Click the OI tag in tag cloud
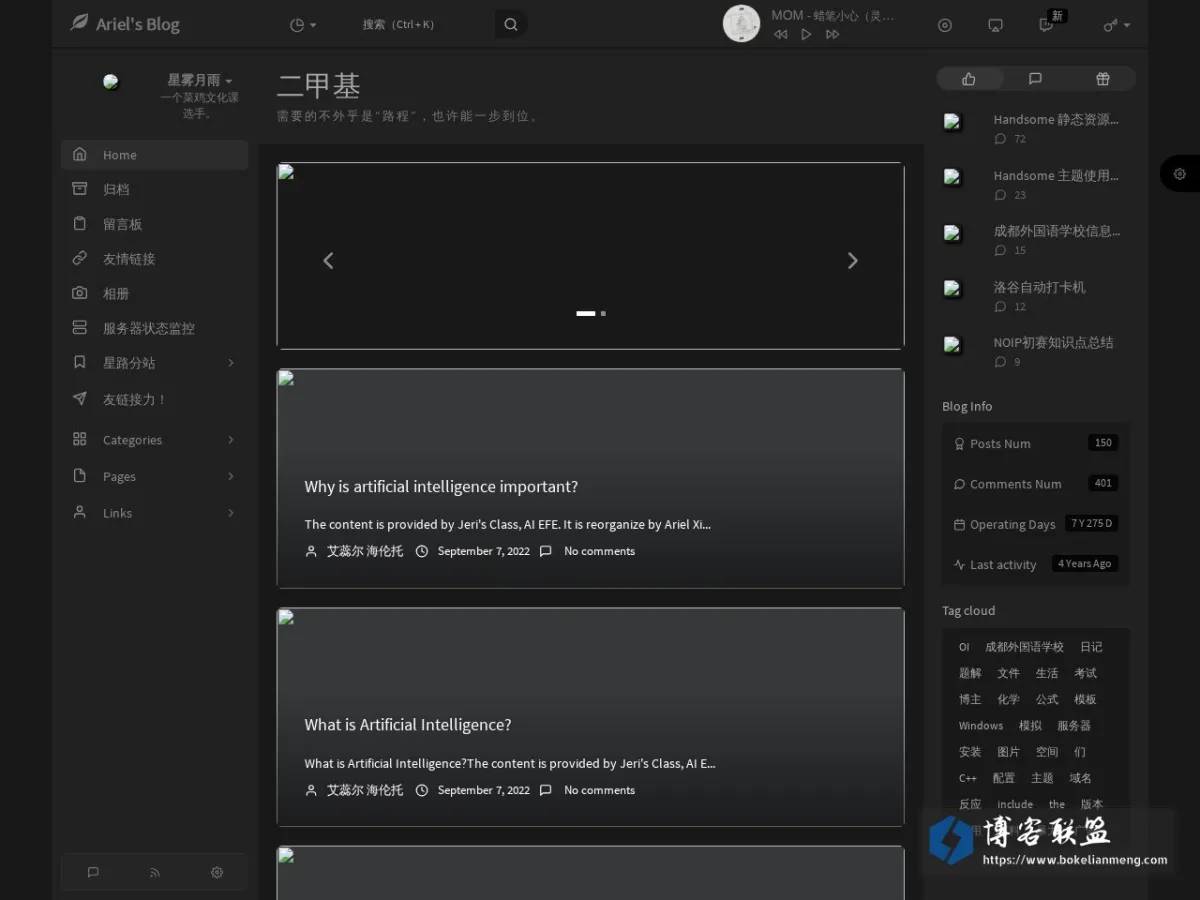Screen dimensions: 1200x900 coord(964,647)
